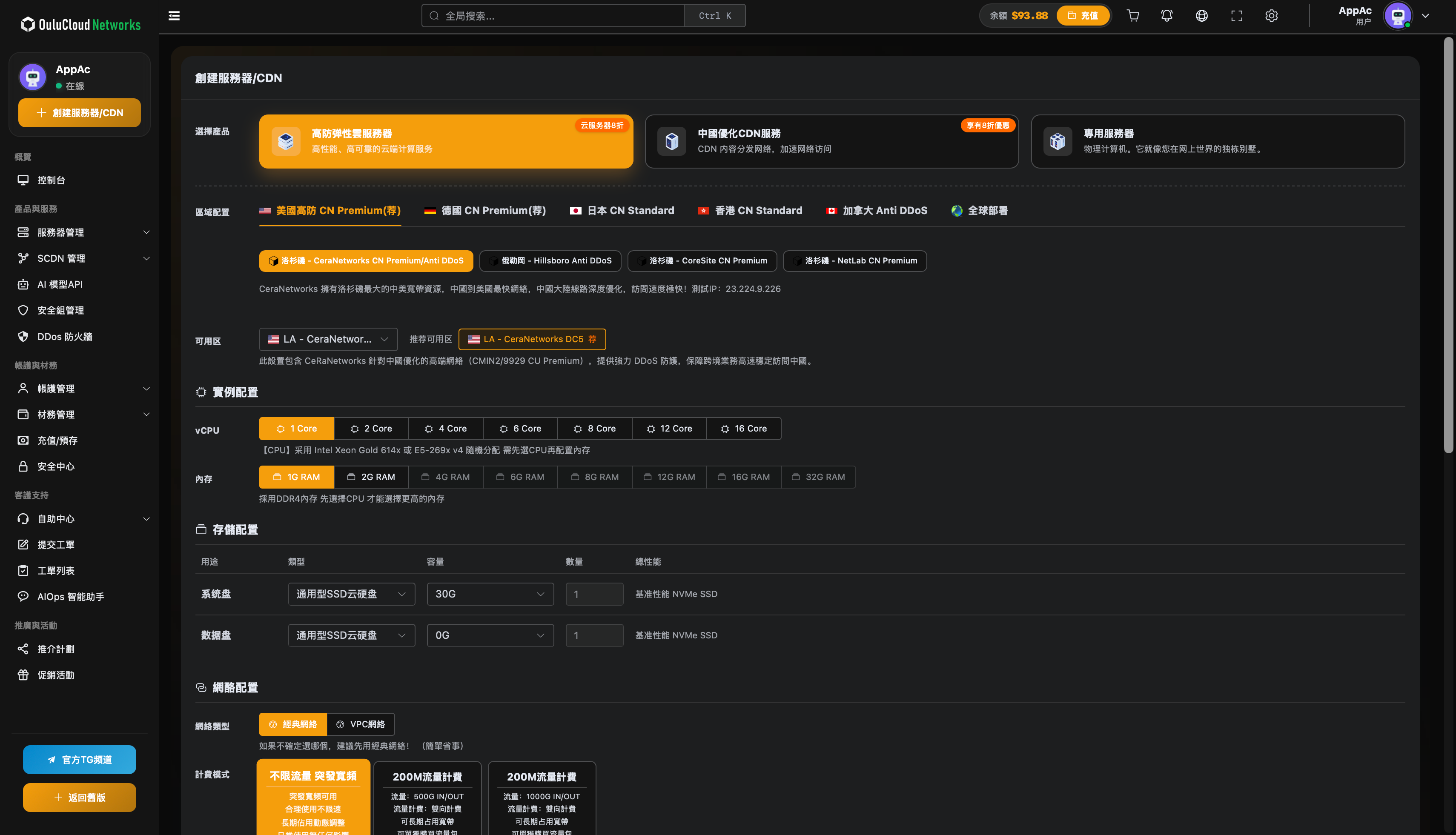Select 200M流量計費 500G plan card
Screen dimensions: 1456x835
pos(427,798)
